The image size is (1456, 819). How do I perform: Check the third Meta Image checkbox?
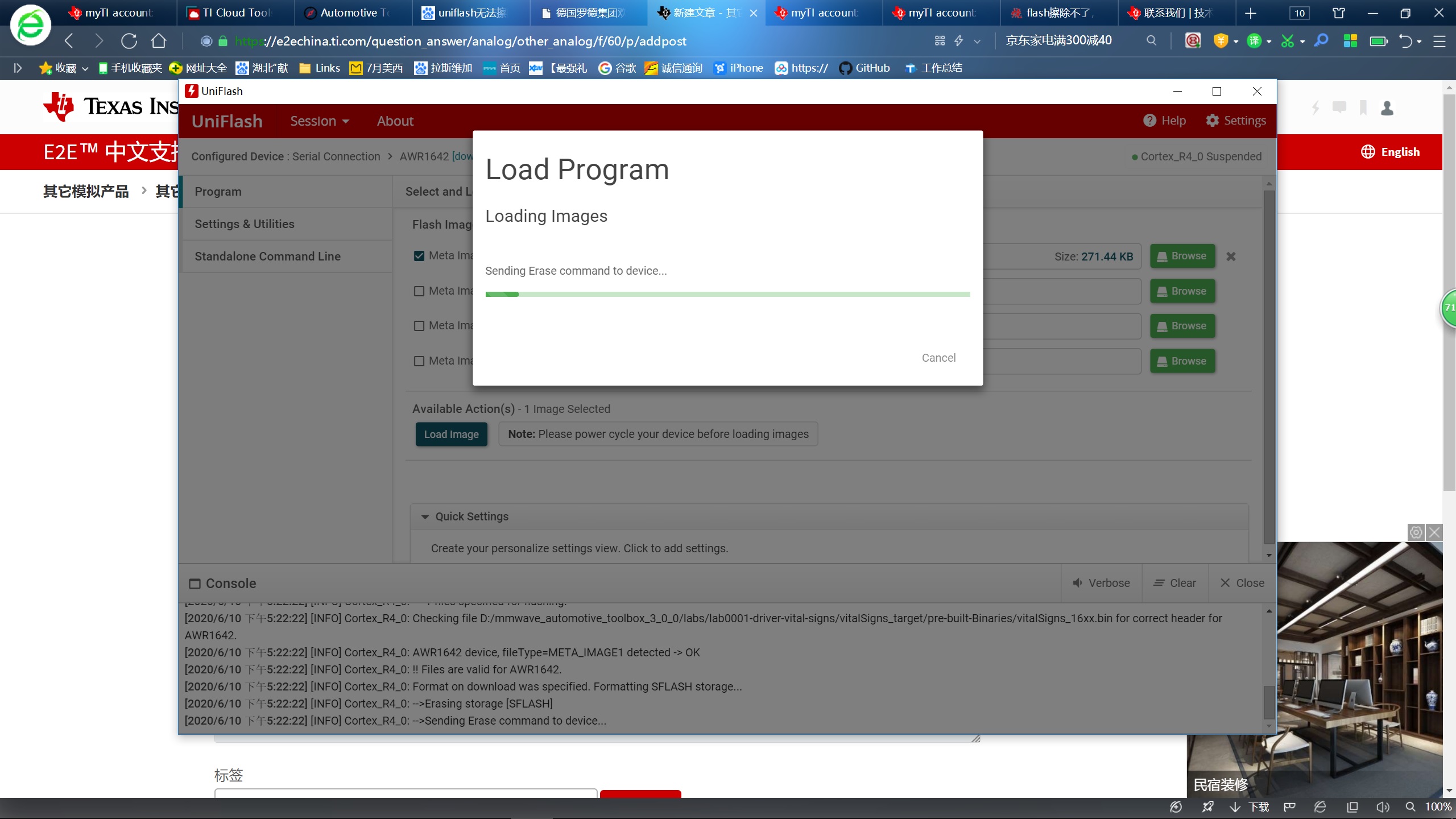coord(419,326)
